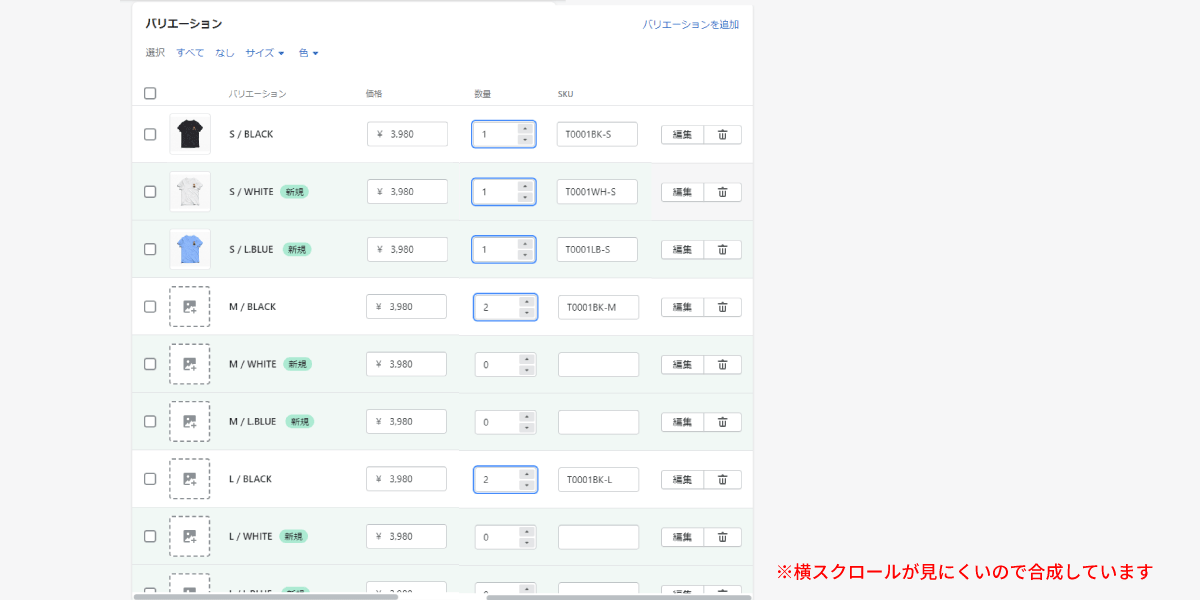Delete the S / WHITE variation with trash icon

[x=722, y=192]
